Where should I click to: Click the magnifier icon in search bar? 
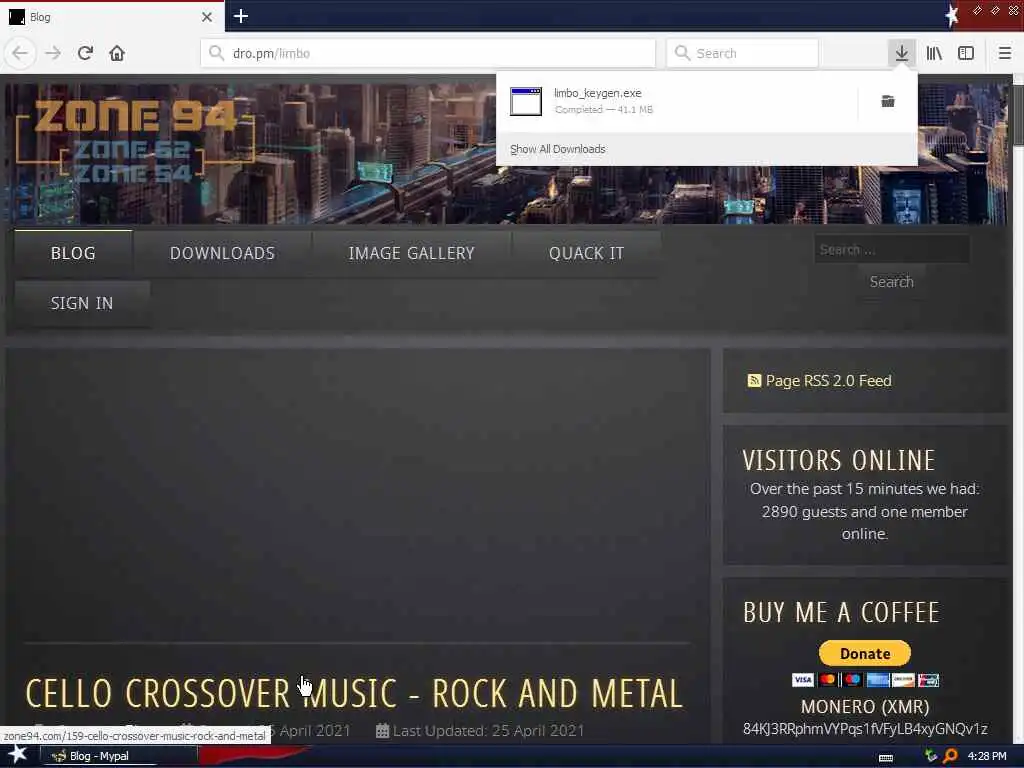click(682, 53)
